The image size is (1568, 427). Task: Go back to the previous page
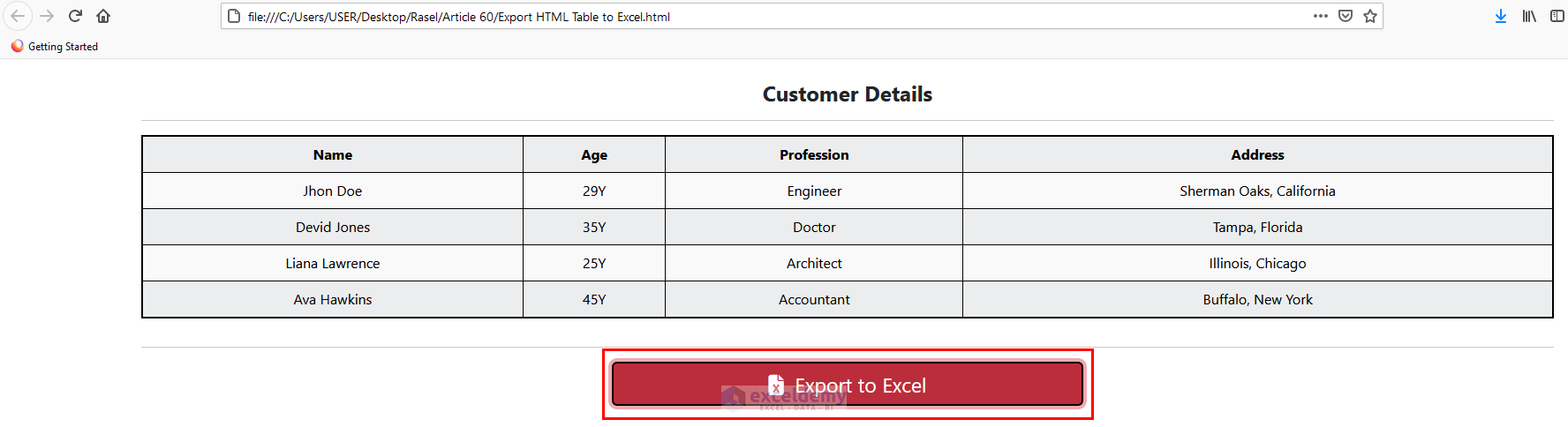point(18,16)
